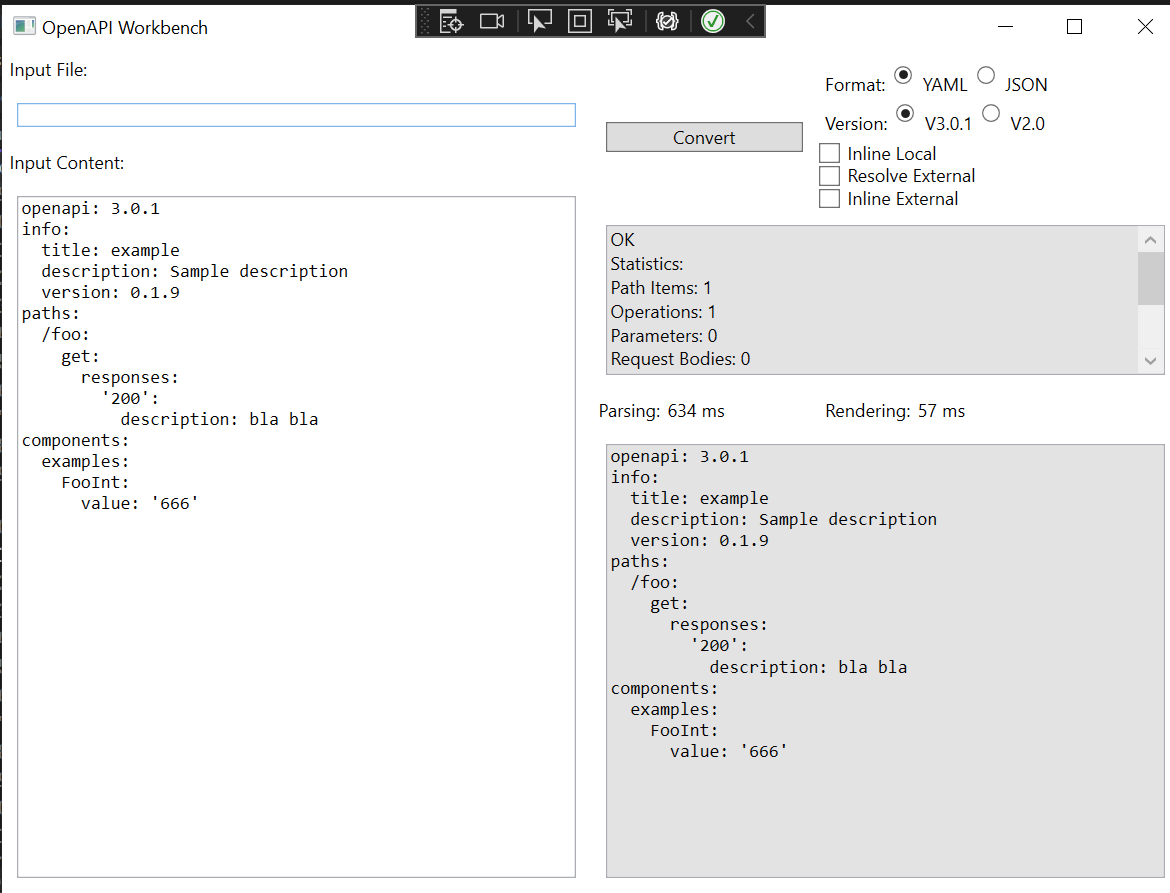Enable Inline External checkbox
The image size is (1170, 893).
[829, 198]
